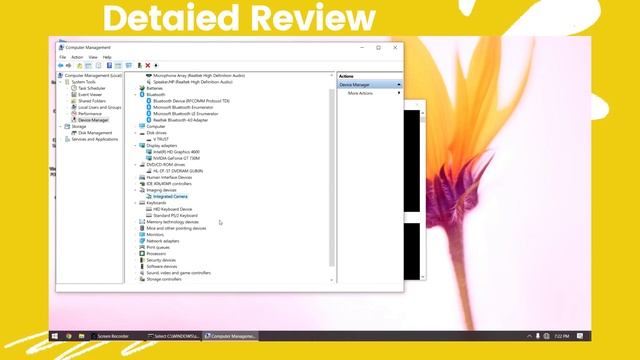Open Performance in left tree
Image resolution: width=640 pixels, height=360 pixels.
coord(90,113)
